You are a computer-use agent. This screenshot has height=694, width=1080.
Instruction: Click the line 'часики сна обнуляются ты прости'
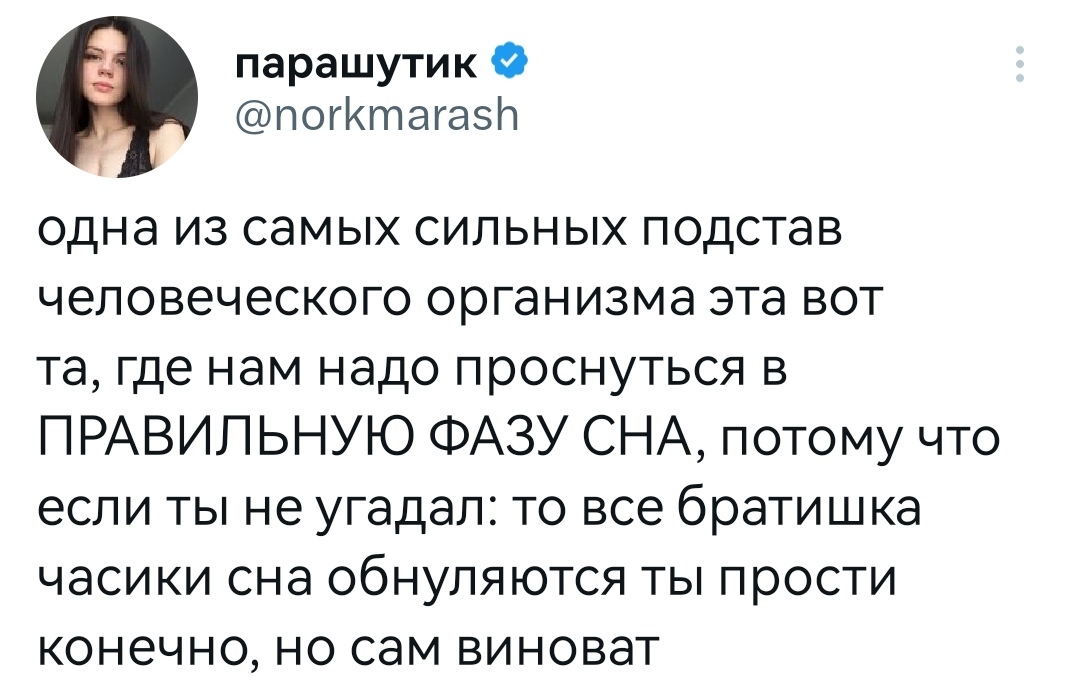click(x=466, y=578)
